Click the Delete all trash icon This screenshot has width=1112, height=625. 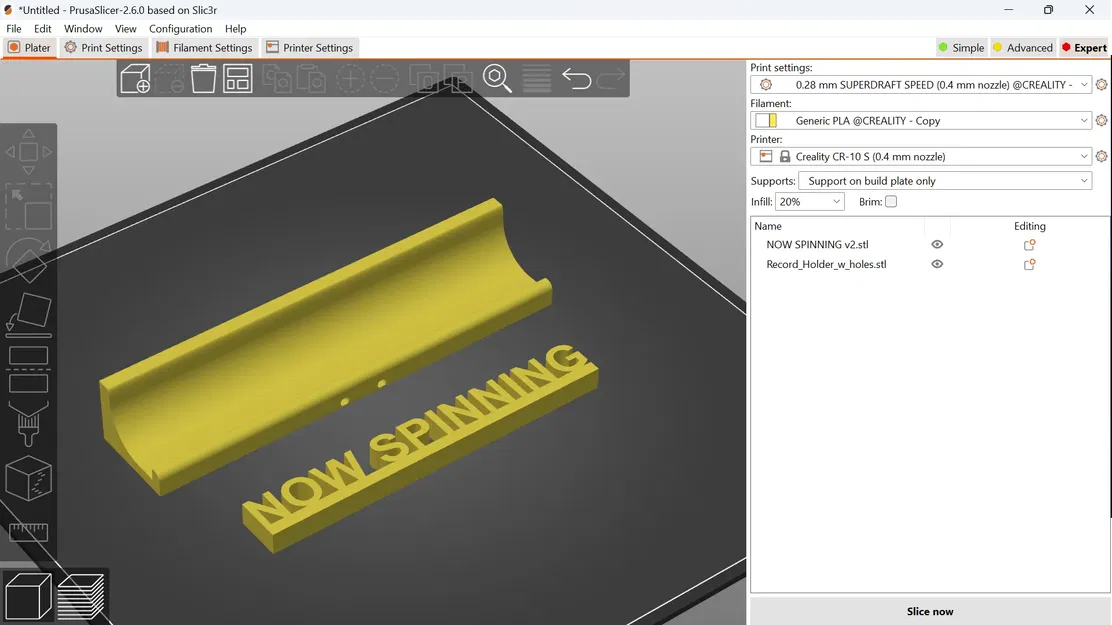[x=203, y=78]
